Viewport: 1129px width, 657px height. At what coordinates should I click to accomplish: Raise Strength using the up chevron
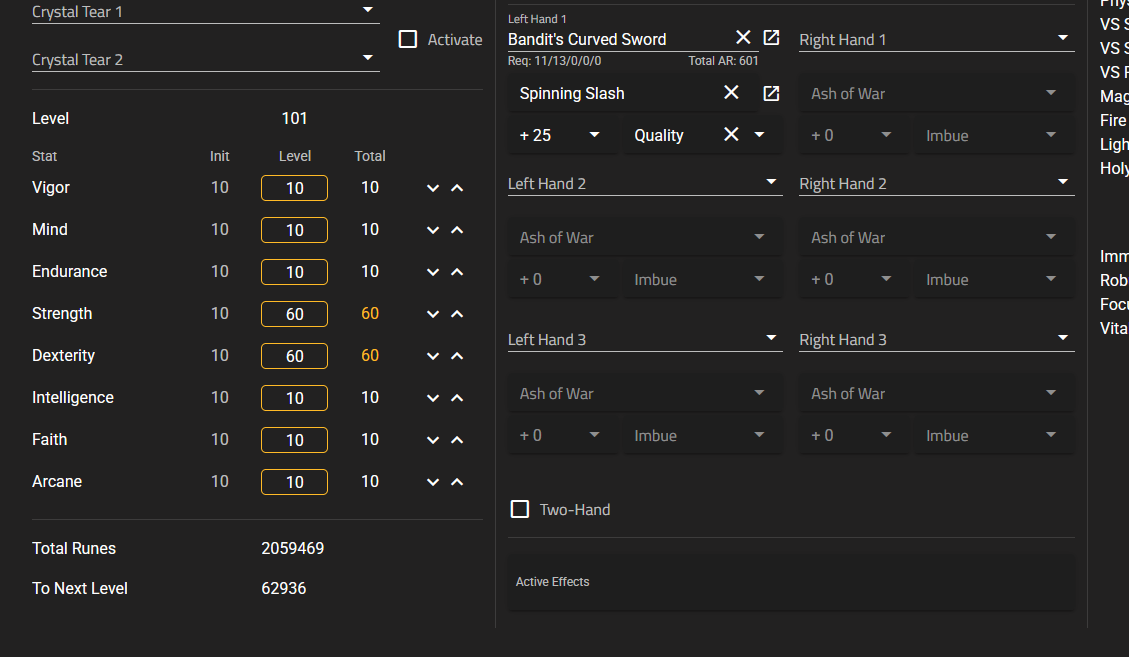pos(457,314)
